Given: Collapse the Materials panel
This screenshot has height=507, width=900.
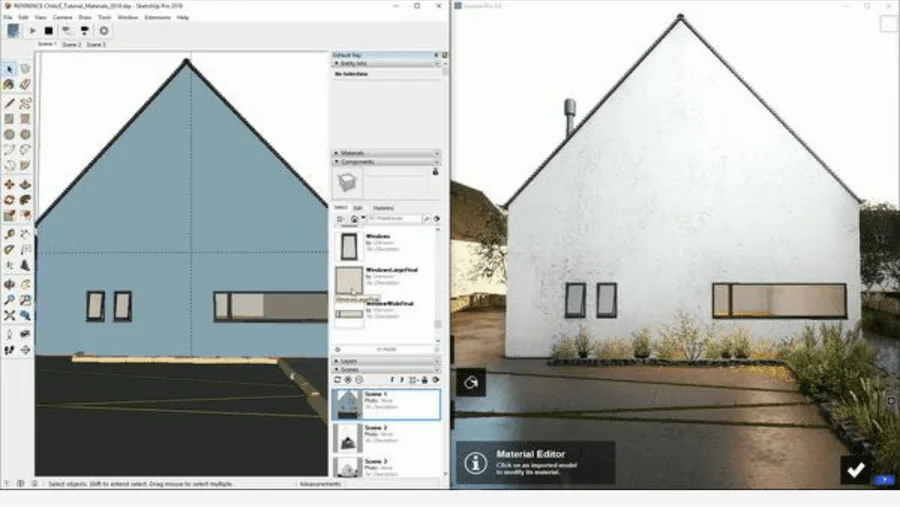Looking at the screenshot, I should (x=385, y=152).
